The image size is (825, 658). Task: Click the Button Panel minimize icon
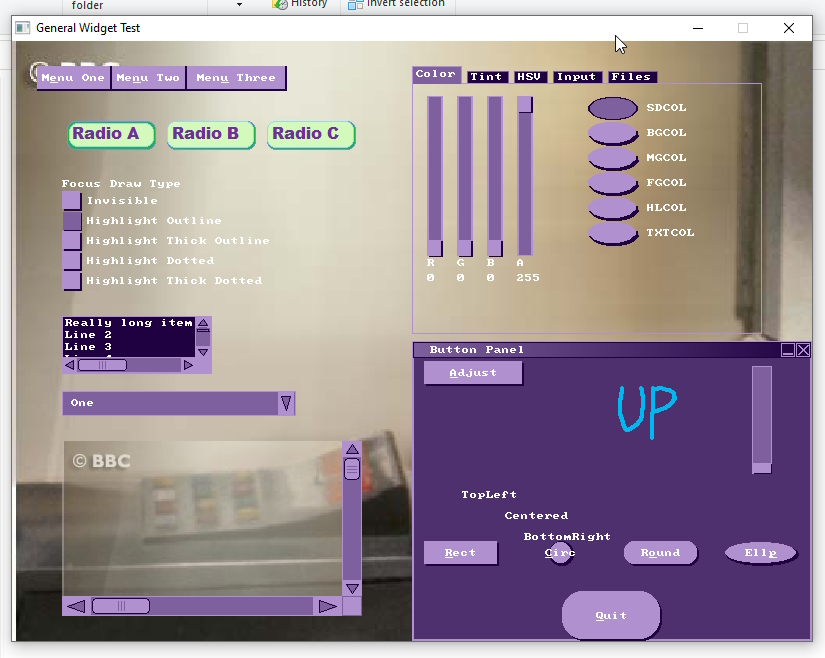788,350
